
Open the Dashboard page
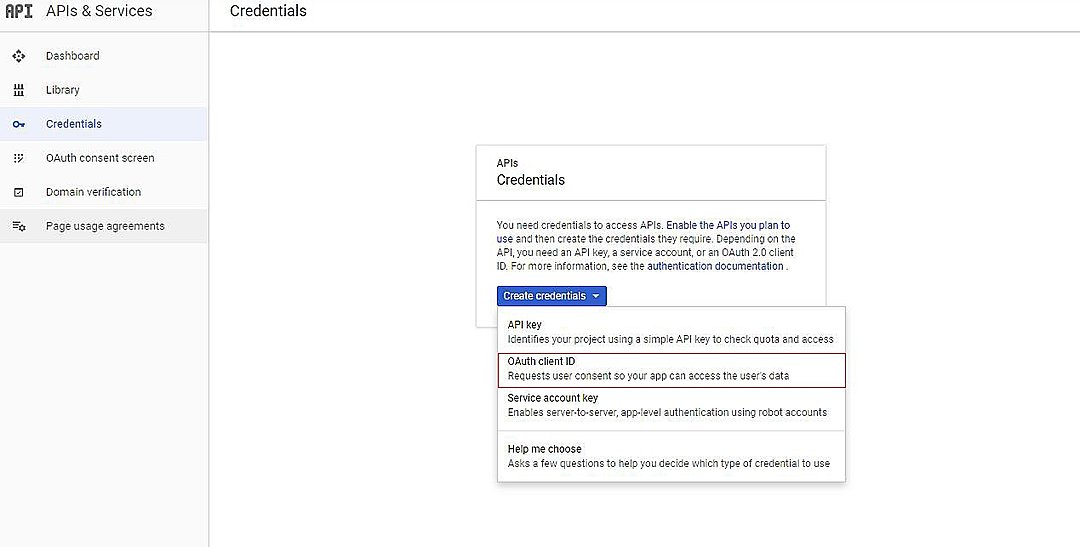(73, 56)
